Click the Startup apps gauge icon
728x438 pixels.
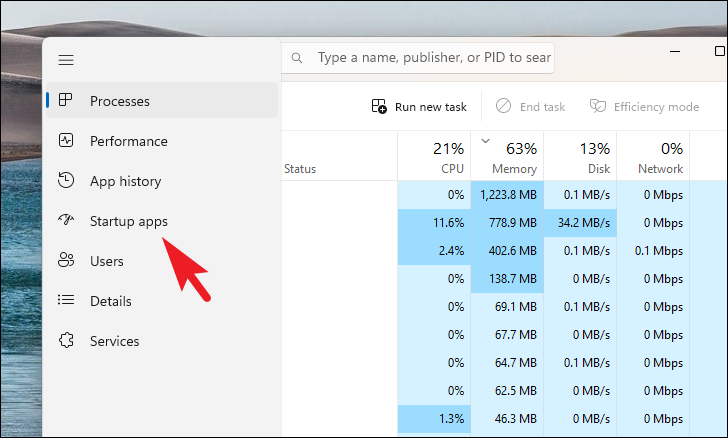click(x=65, y=219)
